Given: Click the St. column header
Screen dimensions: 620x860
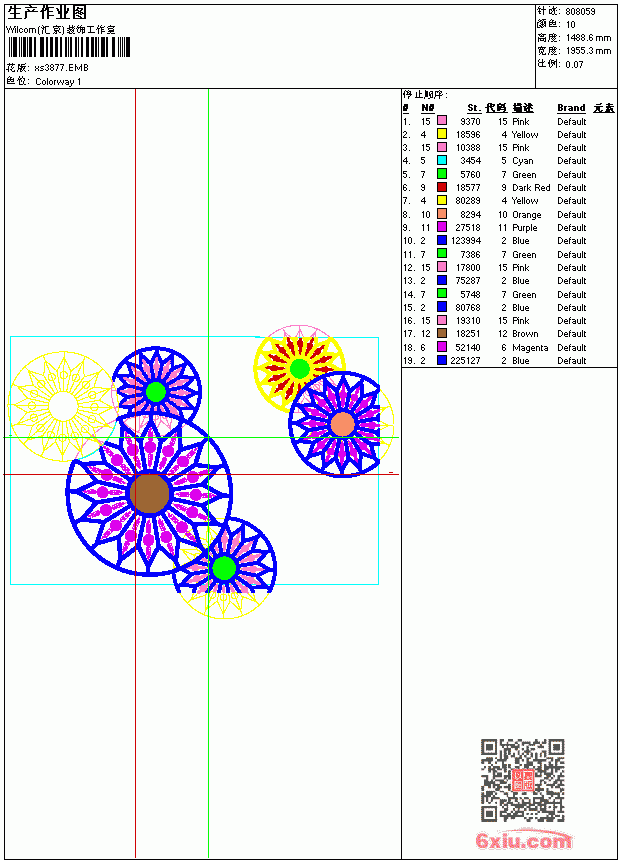Looking at the screenshot, I should [474, 108].
